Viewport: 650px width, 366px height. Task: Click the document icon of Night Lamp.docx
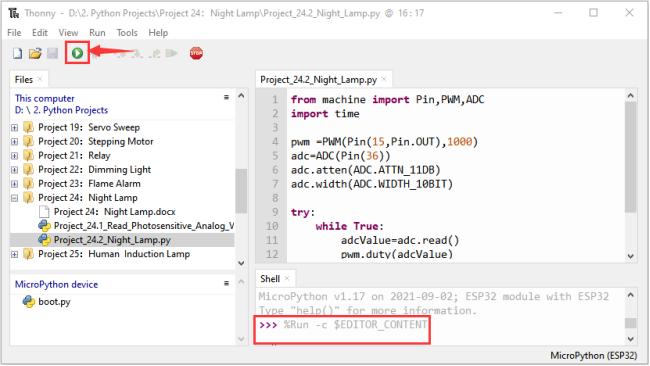pyautogui.click(x=44, y=211)
